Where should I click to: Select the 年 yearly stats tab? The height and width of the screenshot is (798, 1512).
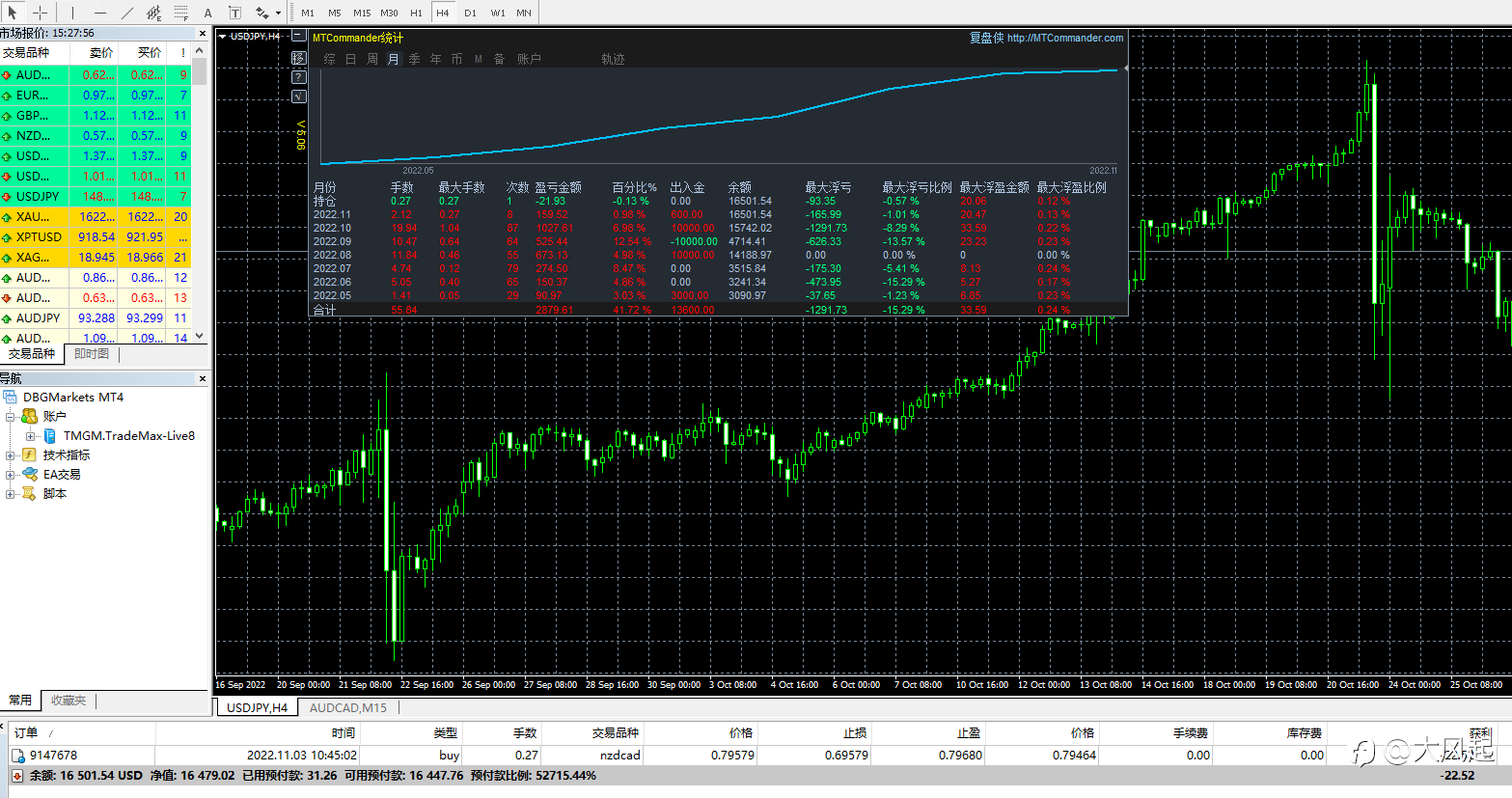(x=436, y=59)
